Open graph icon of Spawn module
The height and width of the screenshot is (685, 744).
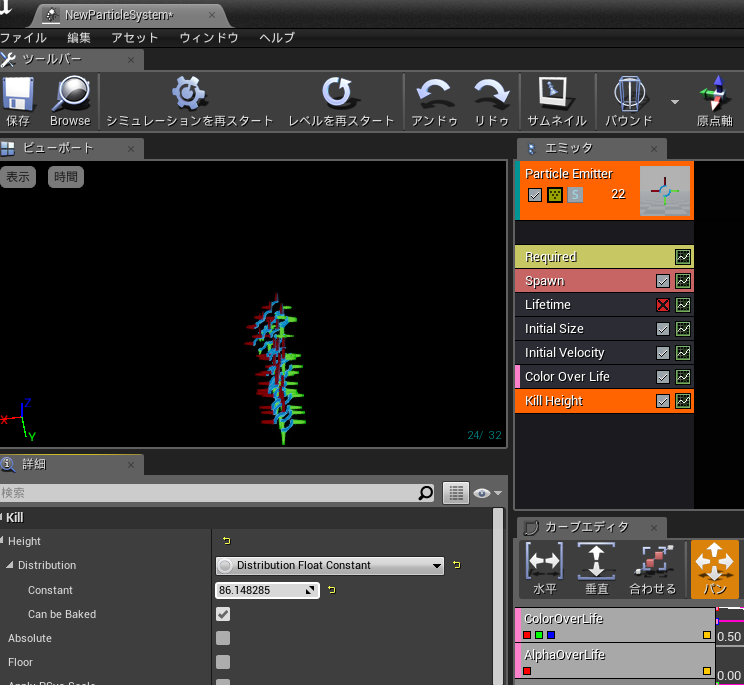(683, 281)
